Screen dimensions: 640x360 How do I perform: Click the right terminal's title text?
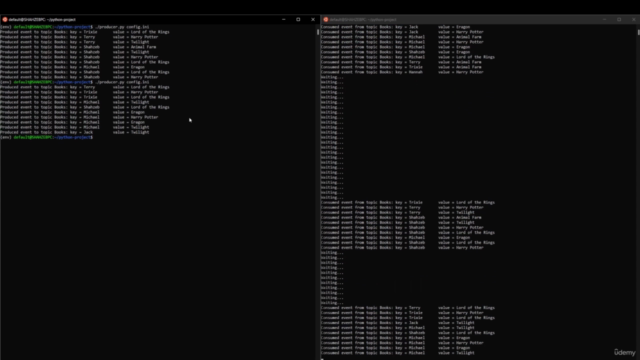363,20
